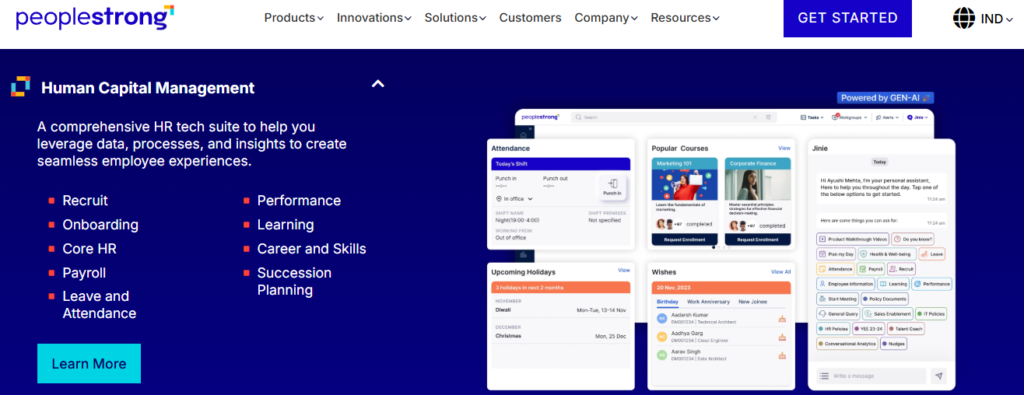1024x395 pixels.
Task: Click the Powered by GEN-AI badge
Action: point(886,98)
